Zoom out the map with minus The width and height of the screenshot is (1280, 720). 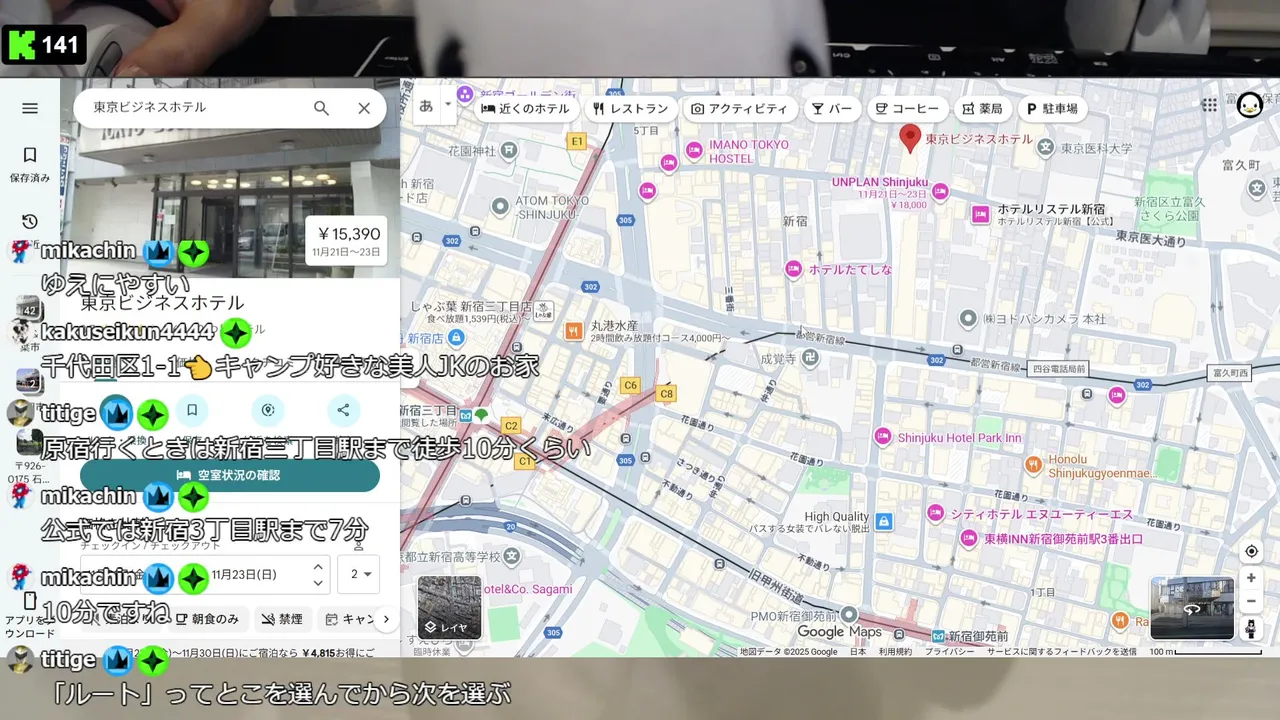[x=1251, y=601]
